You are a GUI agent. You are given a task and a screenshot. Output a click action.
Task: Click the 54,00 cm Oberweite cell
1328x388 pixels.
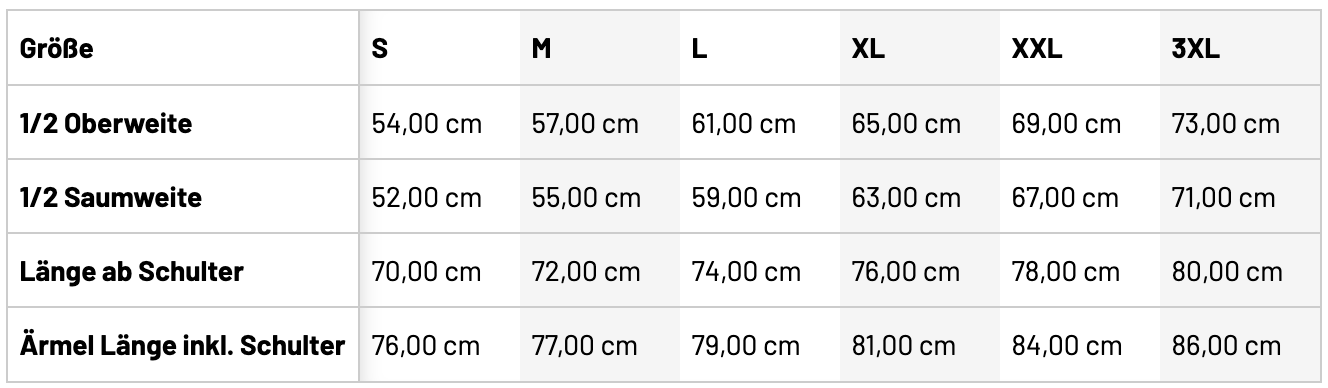tap(426, 124)
